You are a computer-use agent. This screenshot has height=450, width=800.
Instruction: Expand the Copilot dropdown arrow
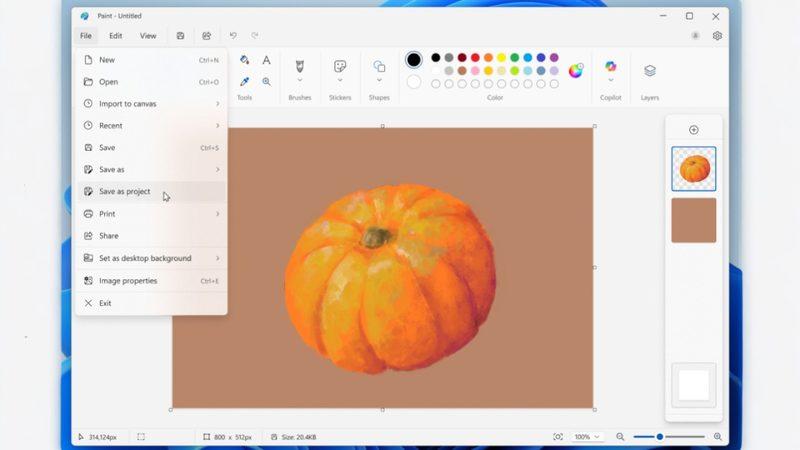click(611, 80)
